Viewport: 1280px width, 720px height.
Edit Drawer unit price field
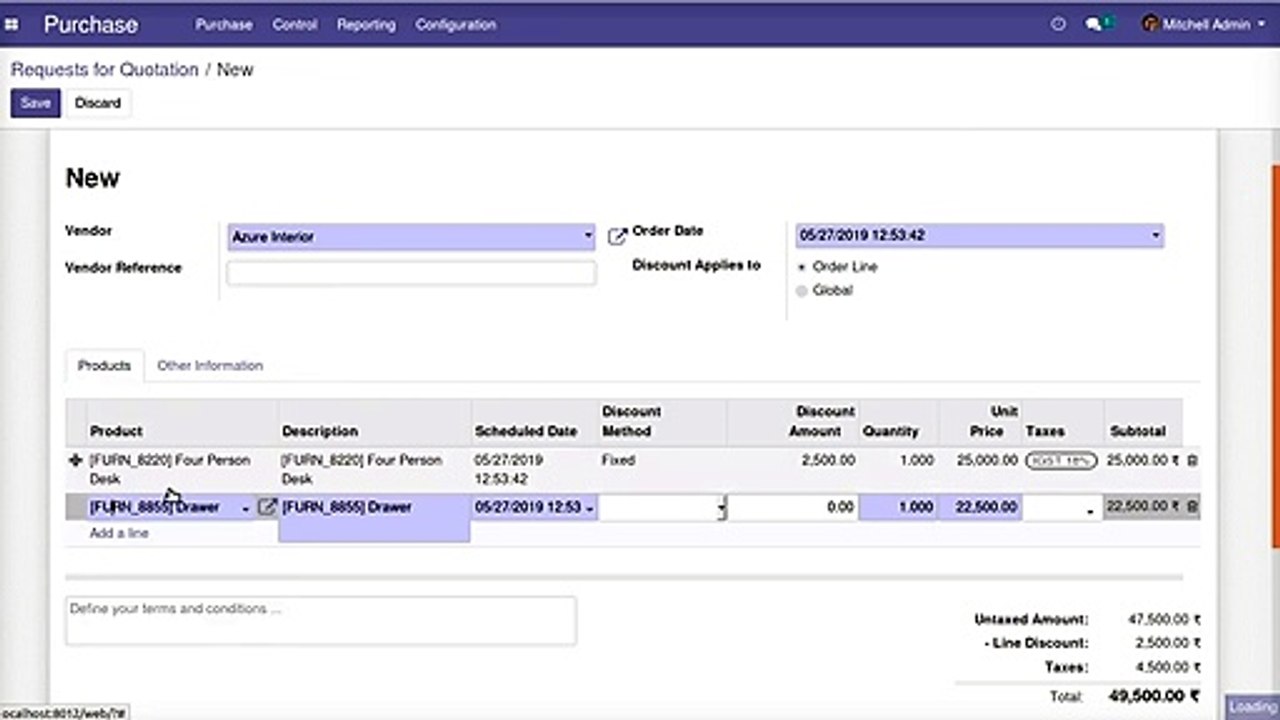tap(980, 507)
